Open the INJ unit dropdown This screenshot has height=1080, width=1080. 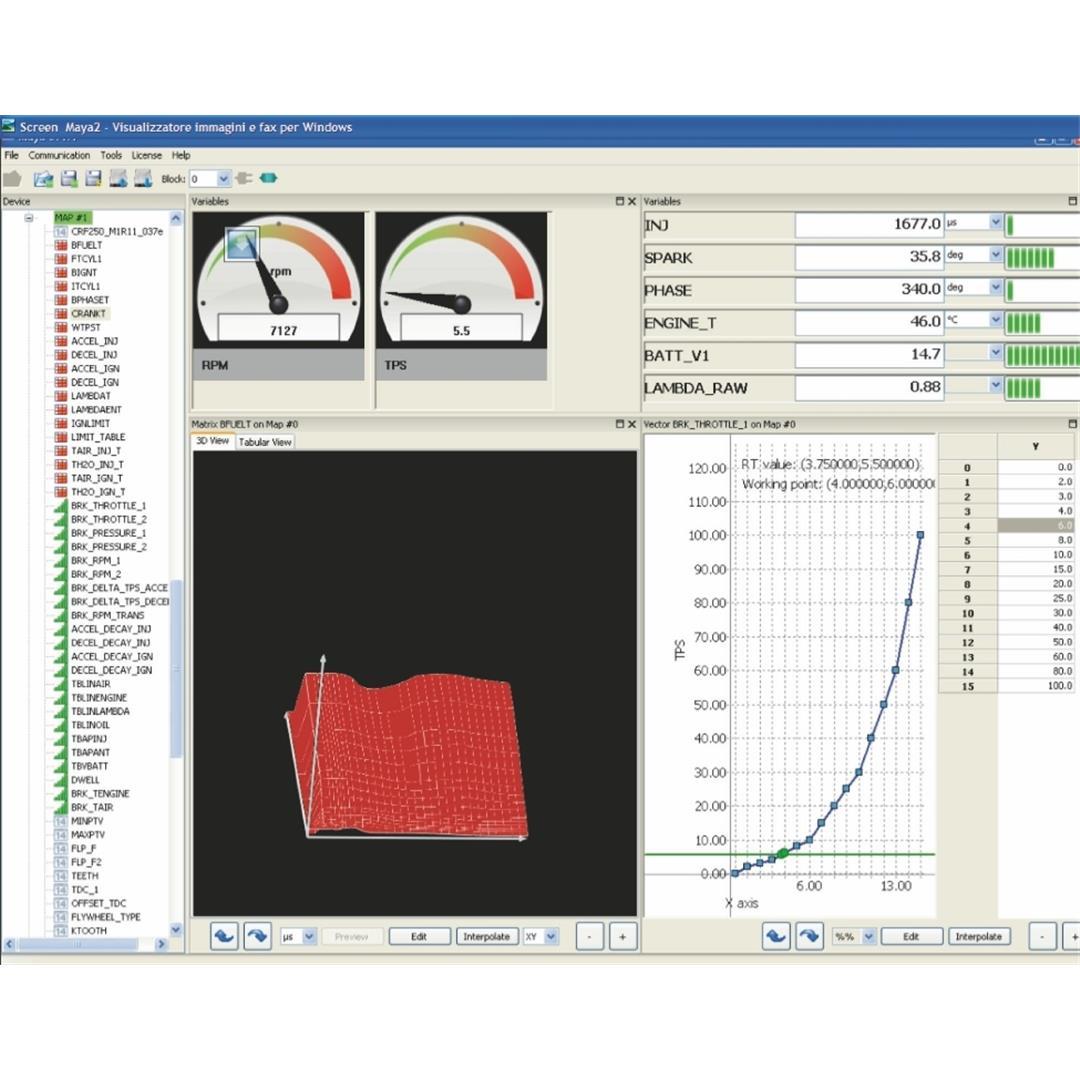click(995, 223)
